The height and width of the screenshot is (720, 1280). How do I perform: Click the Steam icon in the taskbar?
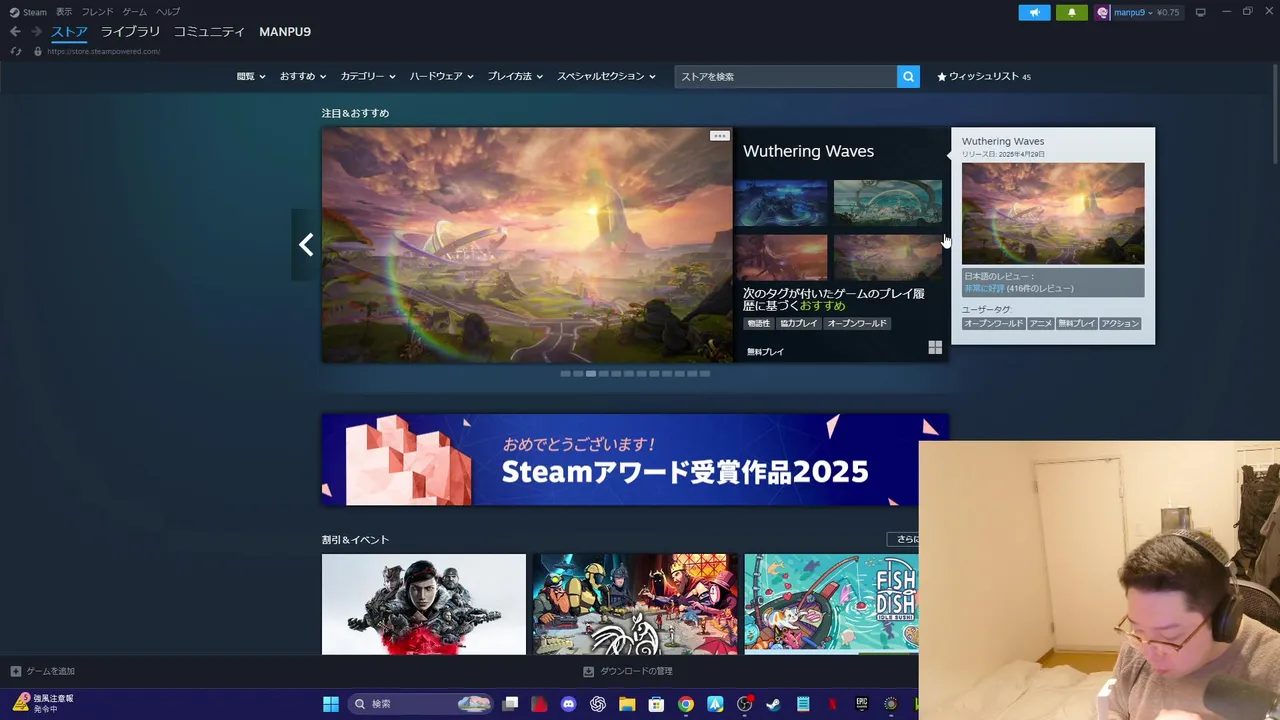pos(773,704)
